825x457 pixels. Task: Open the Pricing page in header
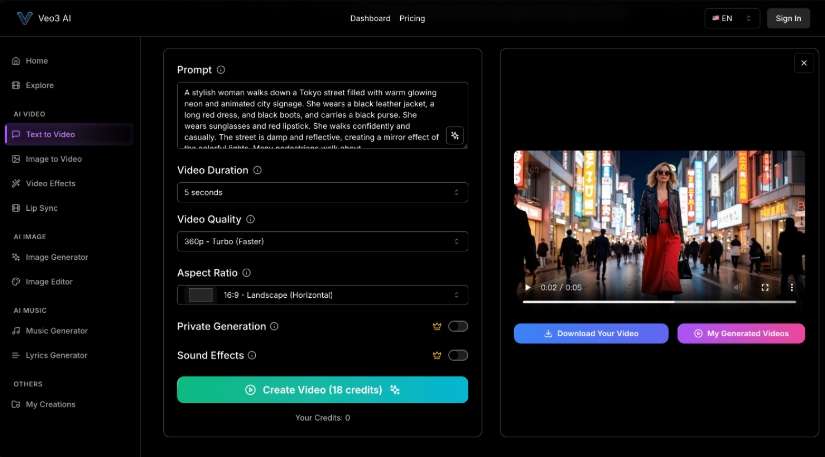(x=412, y=18)
